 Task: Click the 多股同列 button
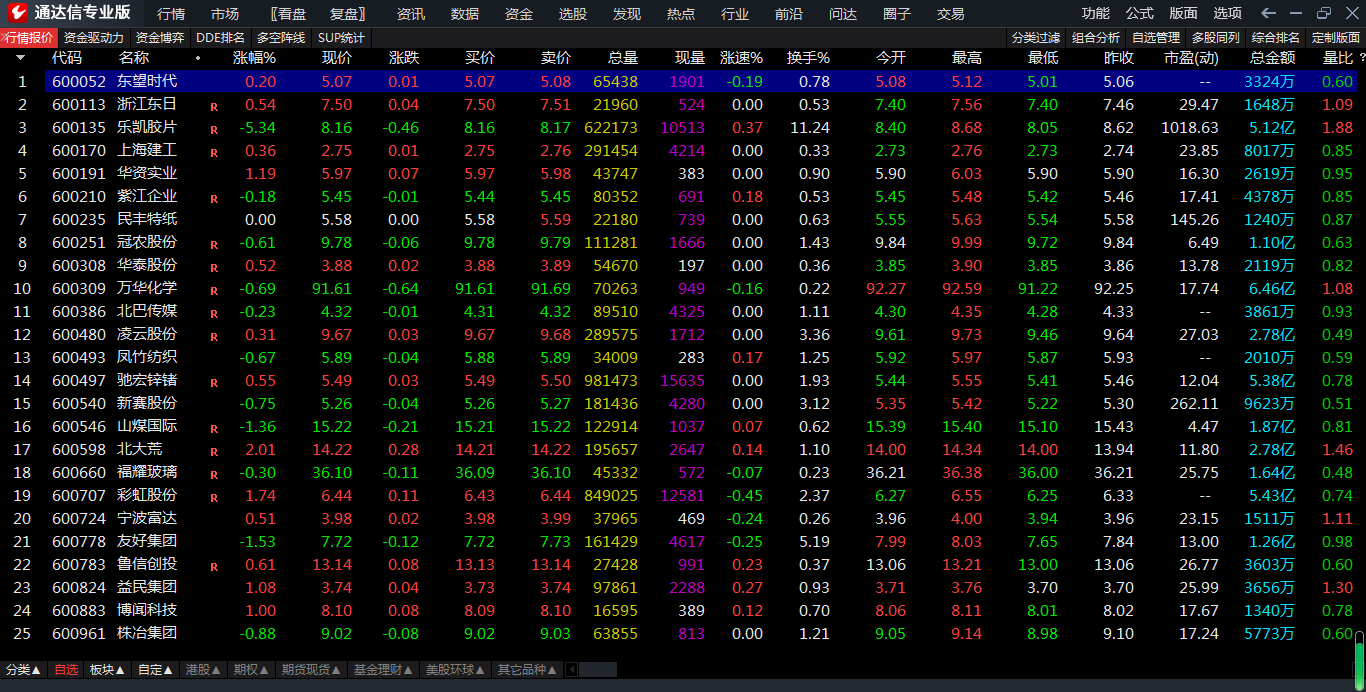coord(1216,38)
